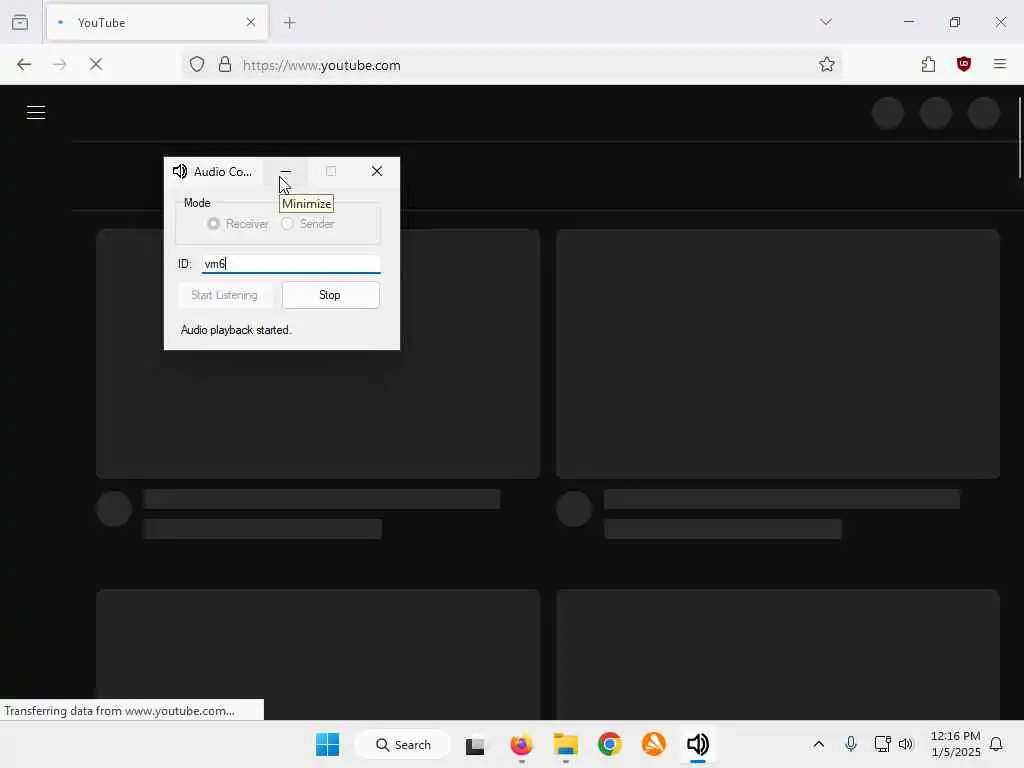Click the Start Listening button
This screenshot has width=1024, height=768.
[x=224, y=295]
